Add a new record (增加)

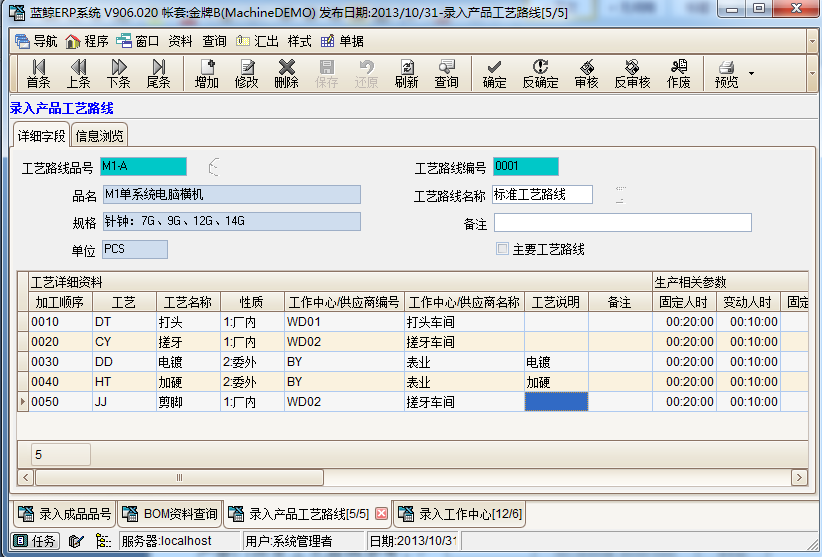click(207, 74)
